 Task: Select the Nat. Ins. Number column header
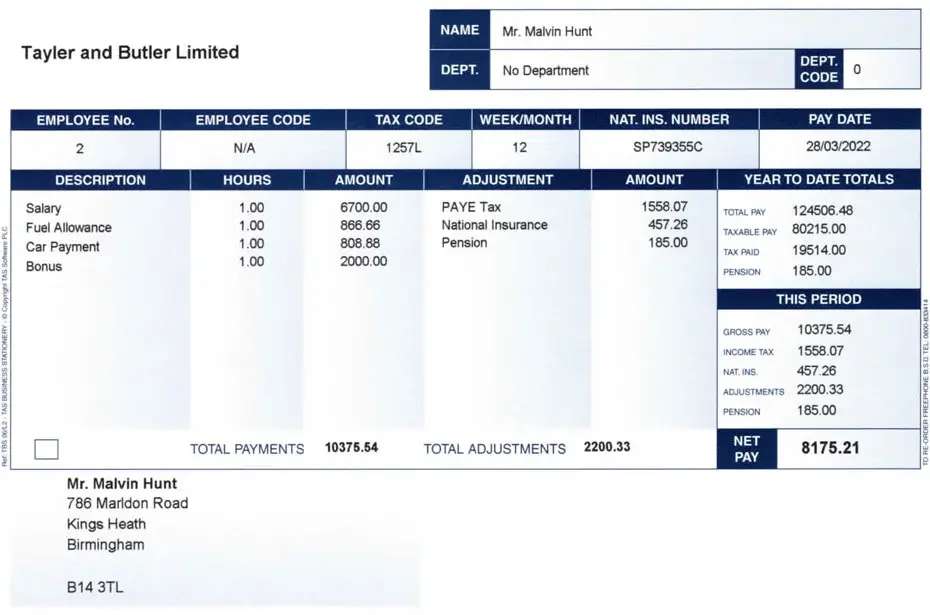tap(669, 119)
